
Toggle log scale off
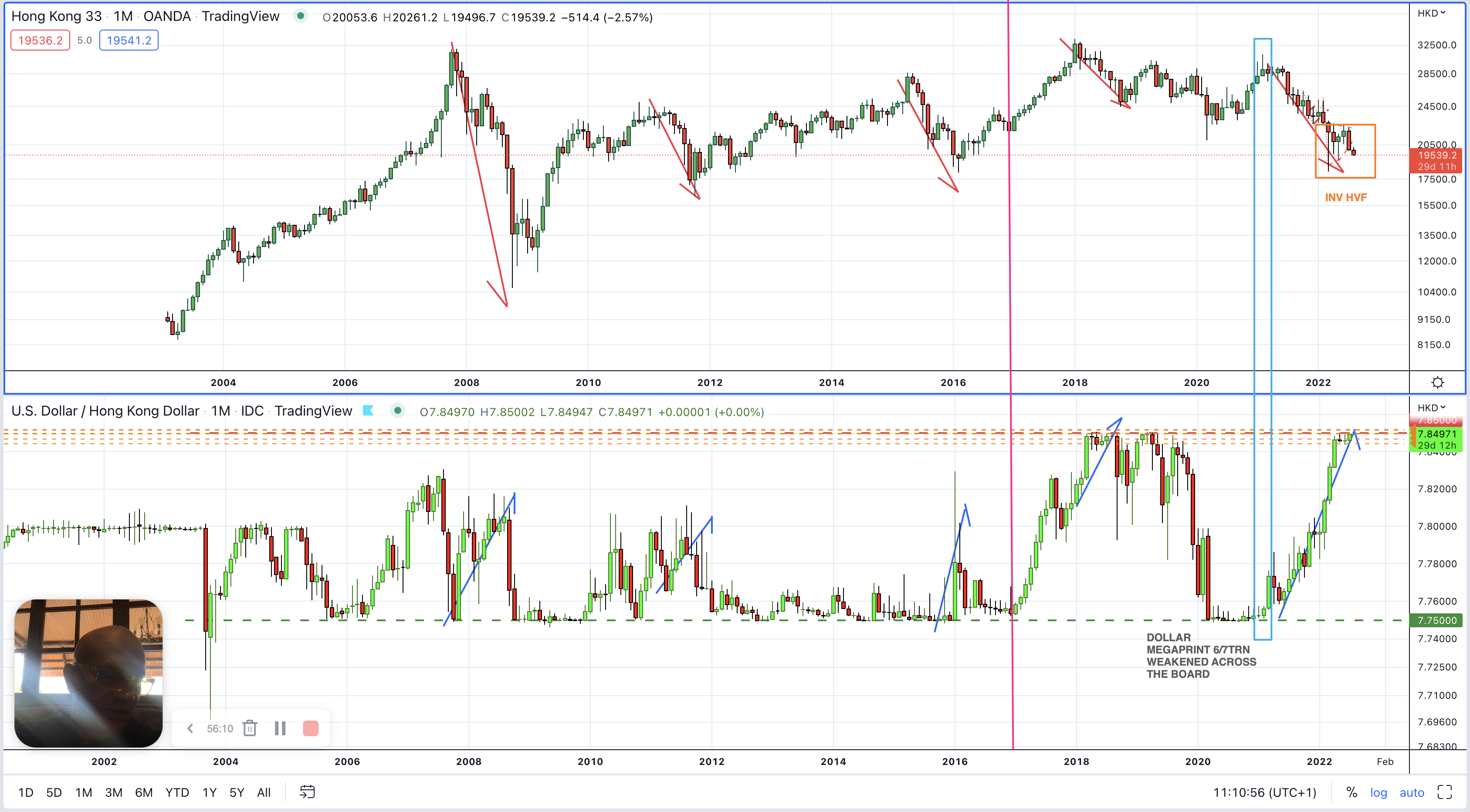click(1378, 792)
